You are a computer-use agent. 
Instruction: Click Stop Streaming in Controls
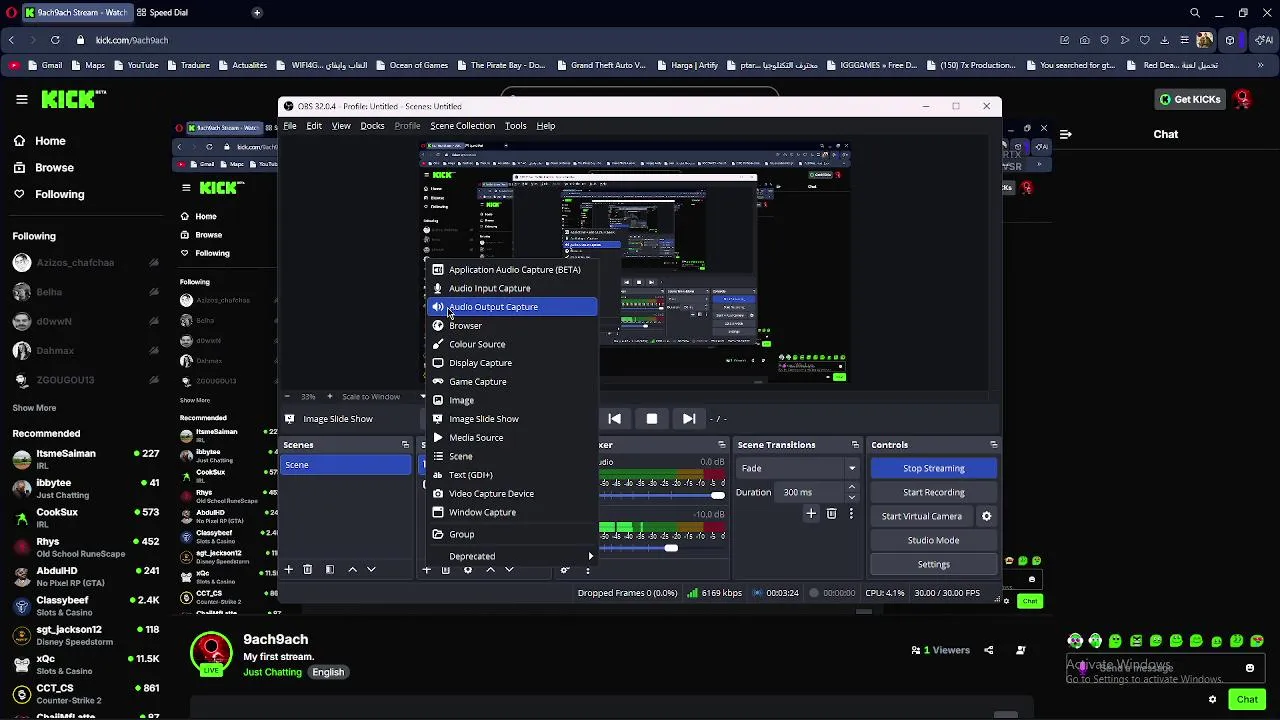point(934,468)
